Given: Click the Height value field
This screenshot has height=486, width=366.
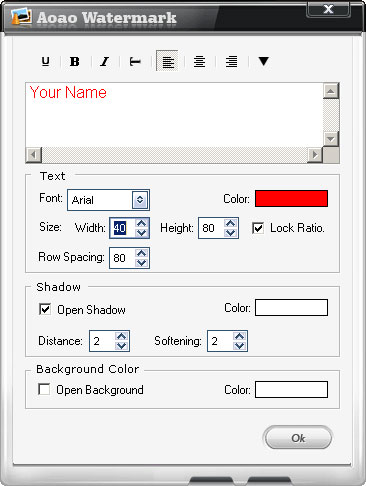Looking at the screenshot, I should click(x=211, y=228).
